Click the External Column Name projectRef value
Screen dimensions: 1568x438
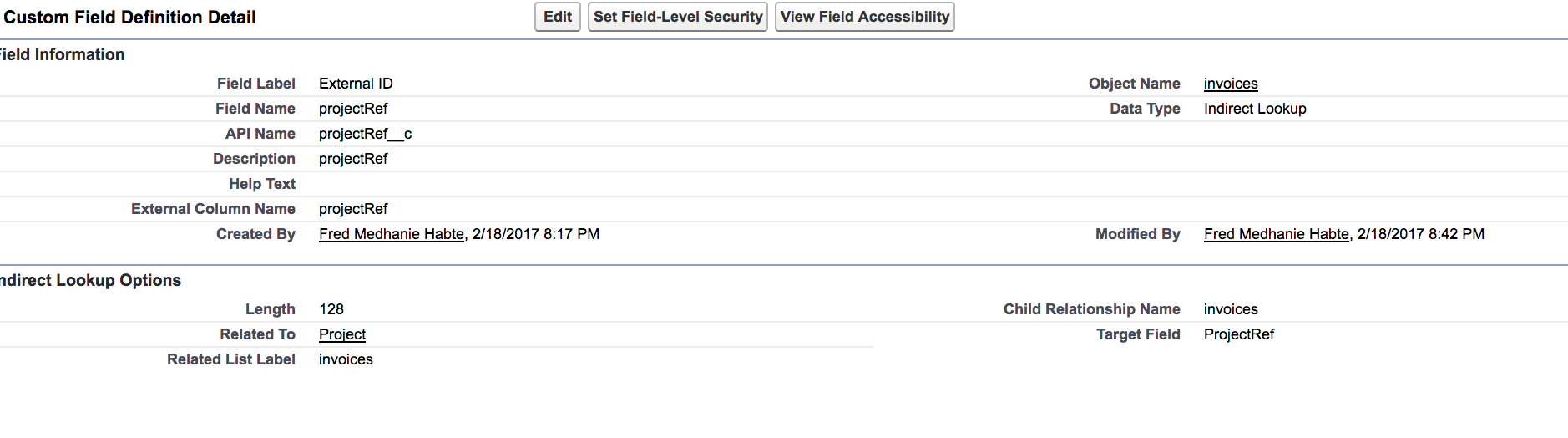point(353,209)
